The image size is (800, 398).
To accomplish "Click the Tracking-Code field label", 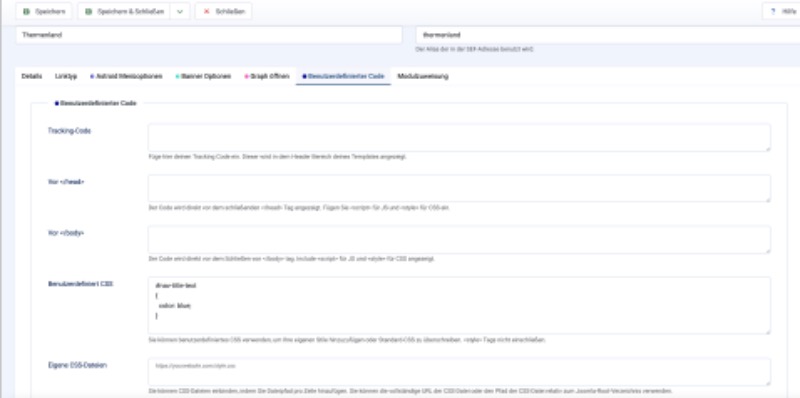I will point(69,131).
